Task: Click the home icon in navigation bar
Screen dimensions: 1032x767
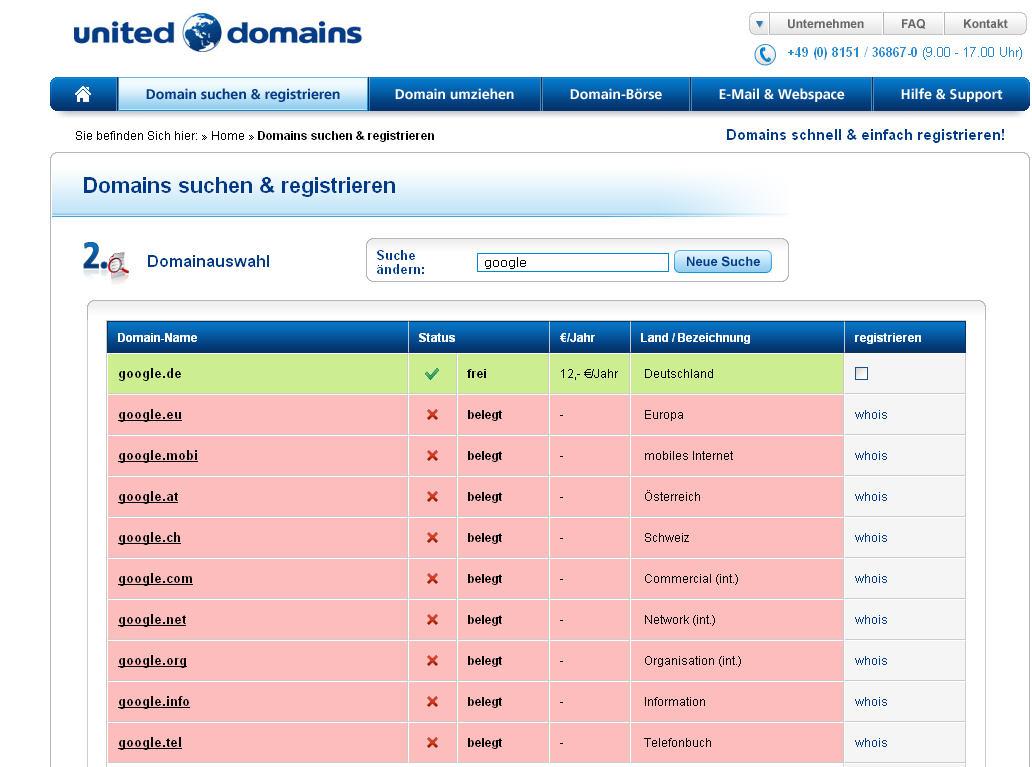Action: tap(83, 94)
